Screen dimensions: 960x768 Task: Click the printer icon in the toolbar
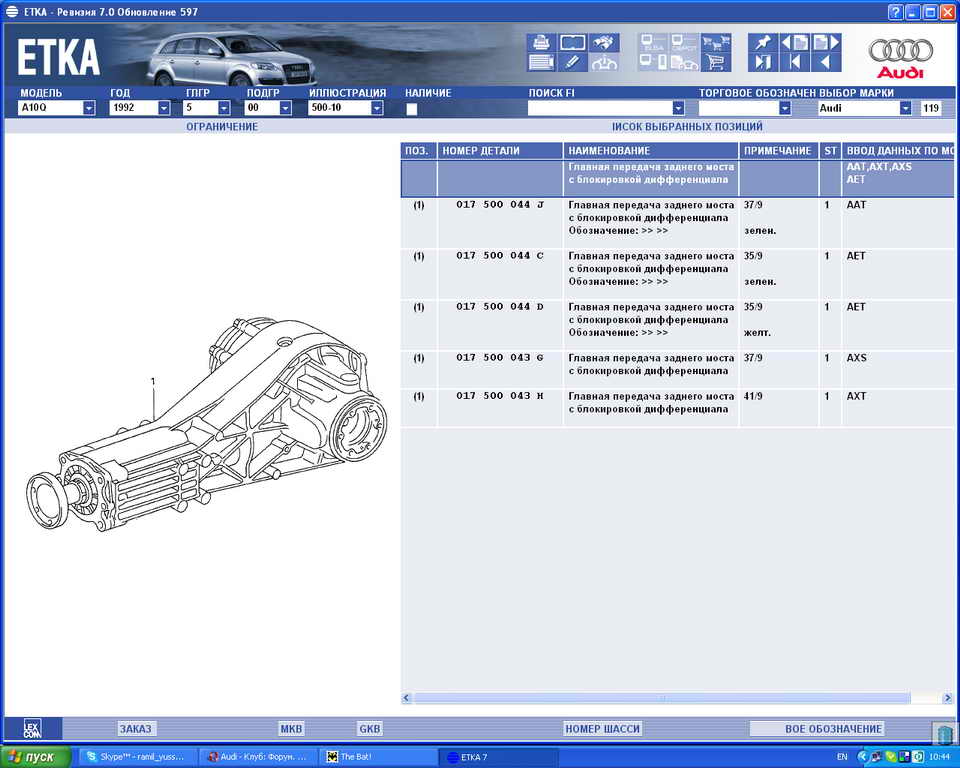pos(541,43)
